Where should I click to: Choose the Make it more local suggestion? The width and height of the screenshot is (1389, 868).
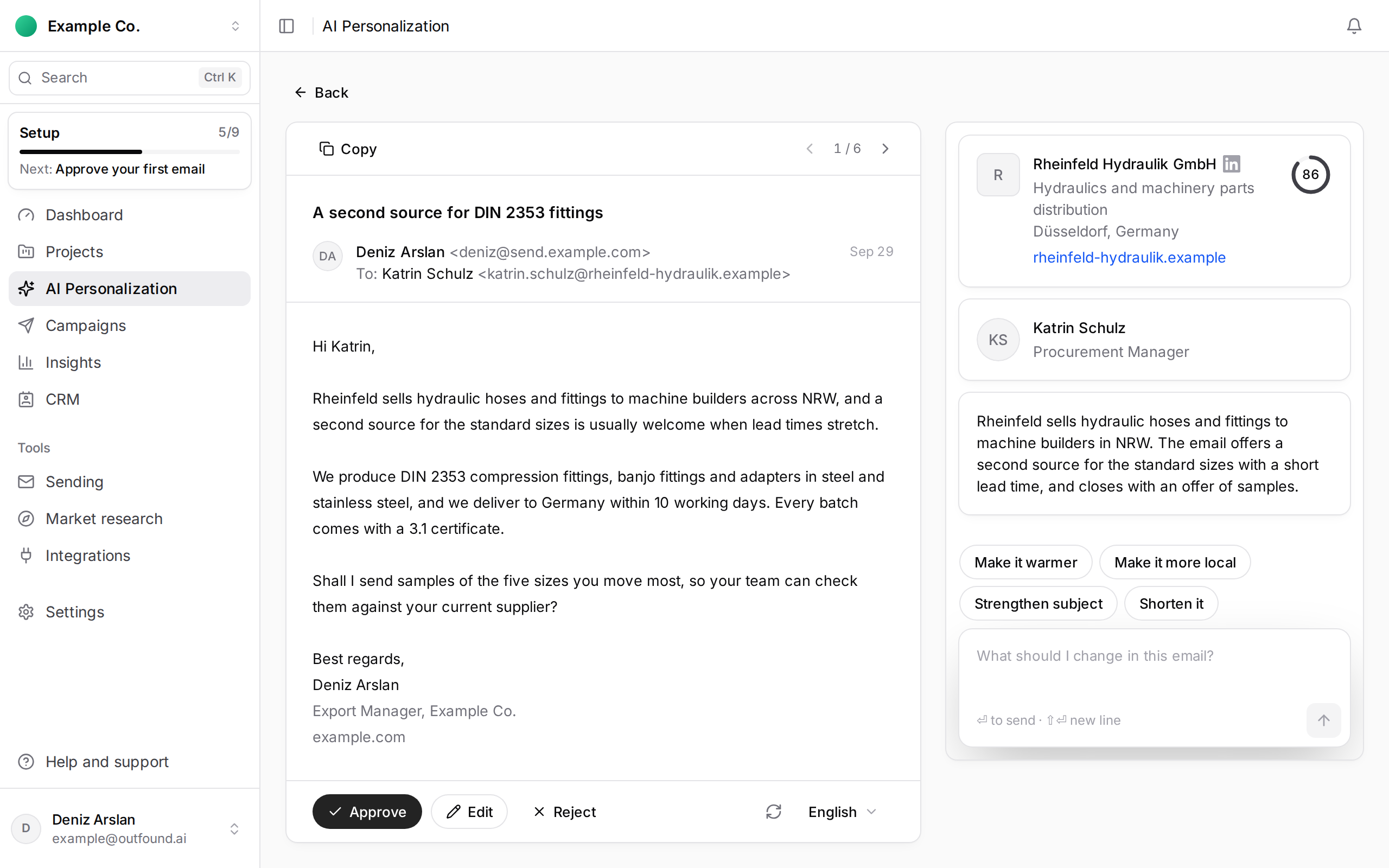1174,562
